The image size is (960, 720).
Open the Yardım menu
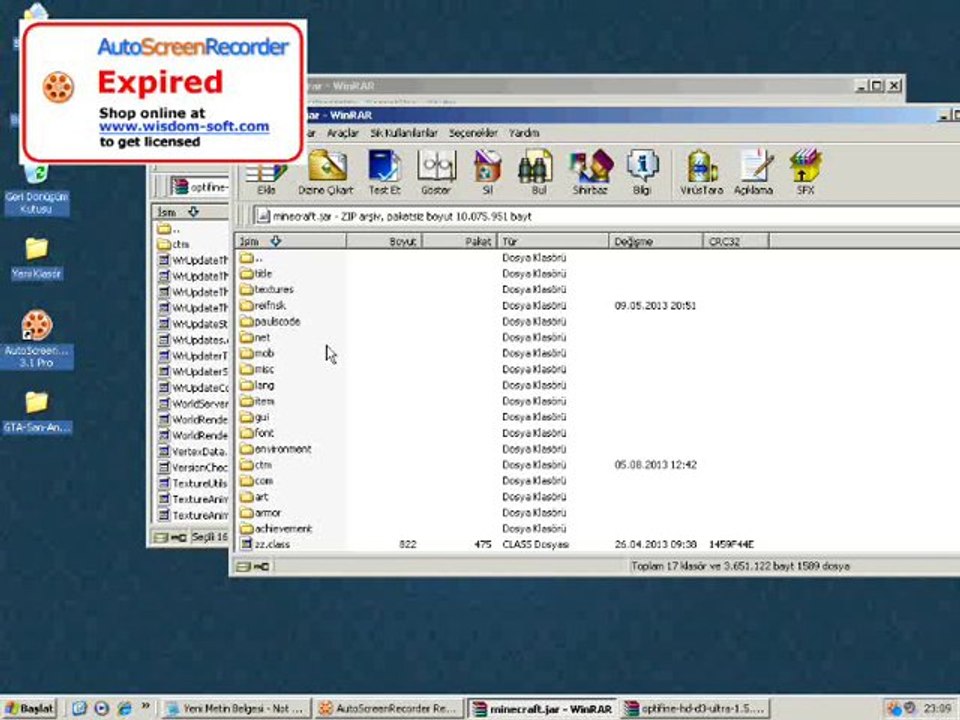click(524, 133)
